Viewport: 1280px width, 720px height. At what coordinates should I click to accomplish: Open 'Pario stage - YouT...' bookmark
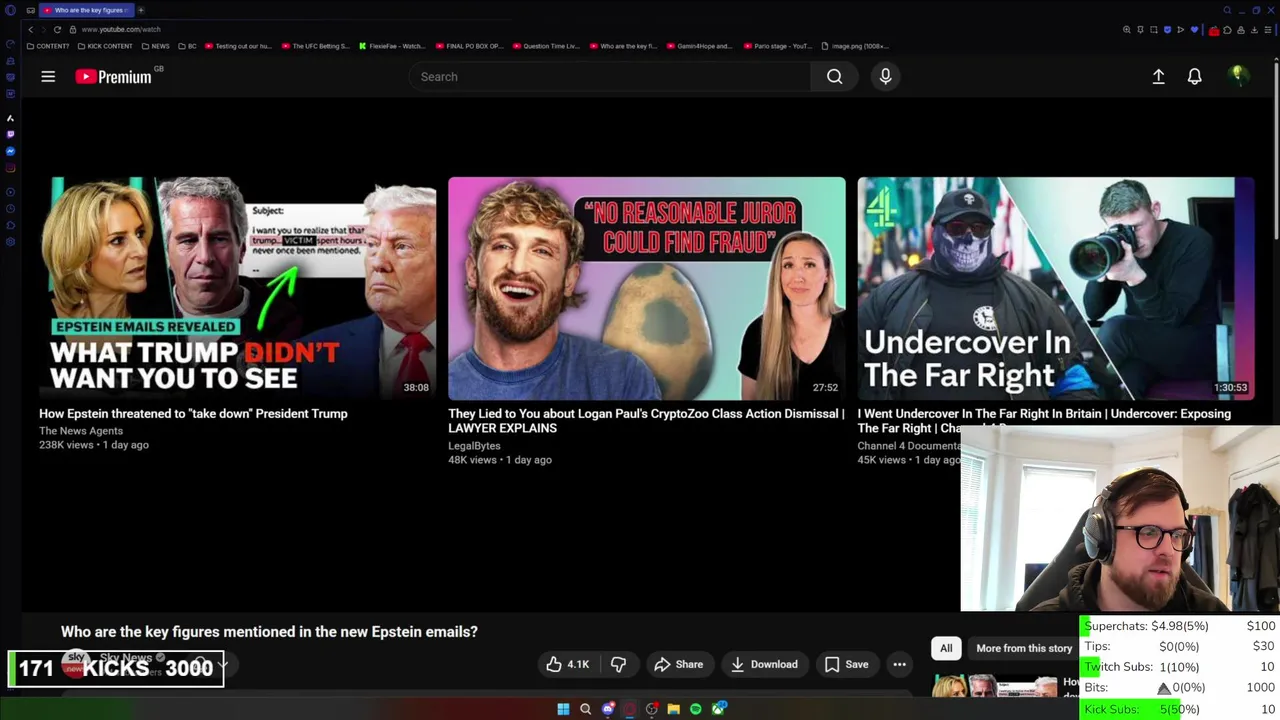click(777, 46)
